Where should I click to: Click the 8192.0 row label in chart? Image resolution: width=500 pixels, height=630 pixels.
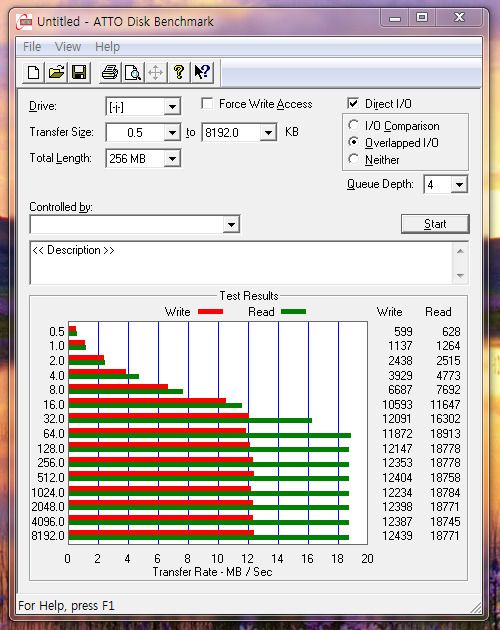(48, 536)
